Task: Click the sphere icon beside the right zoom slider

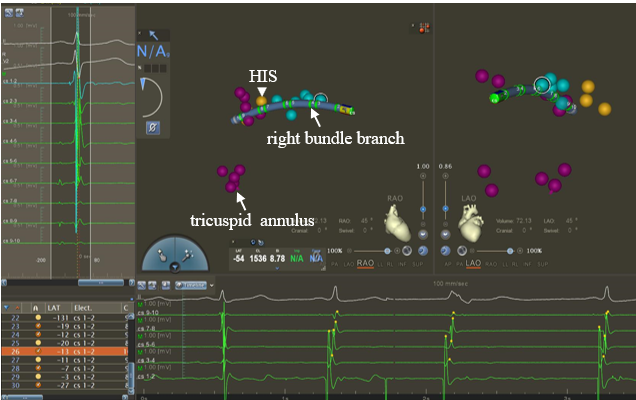Action: tap(462, 251)
